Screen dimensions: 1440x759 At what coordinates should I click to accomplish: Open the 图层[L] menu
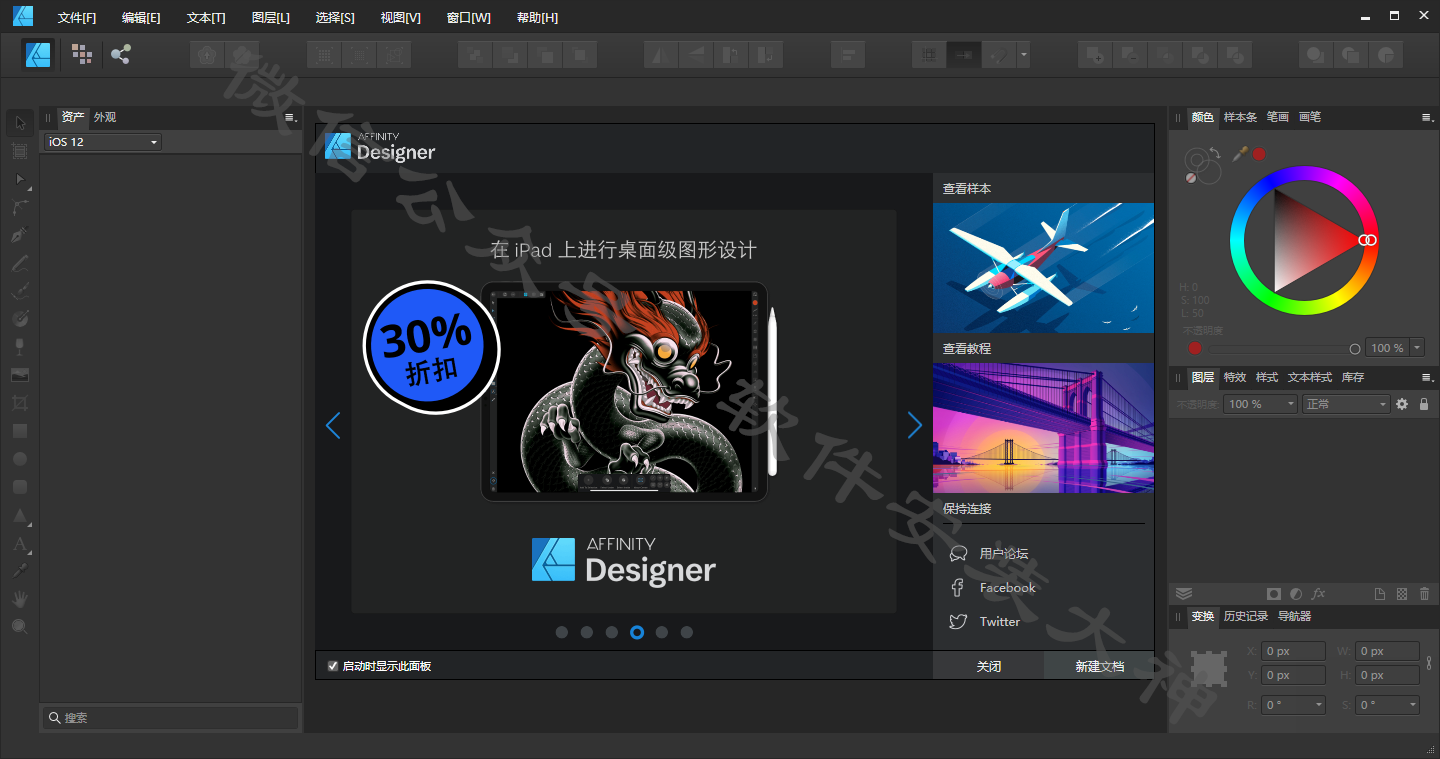271,18
